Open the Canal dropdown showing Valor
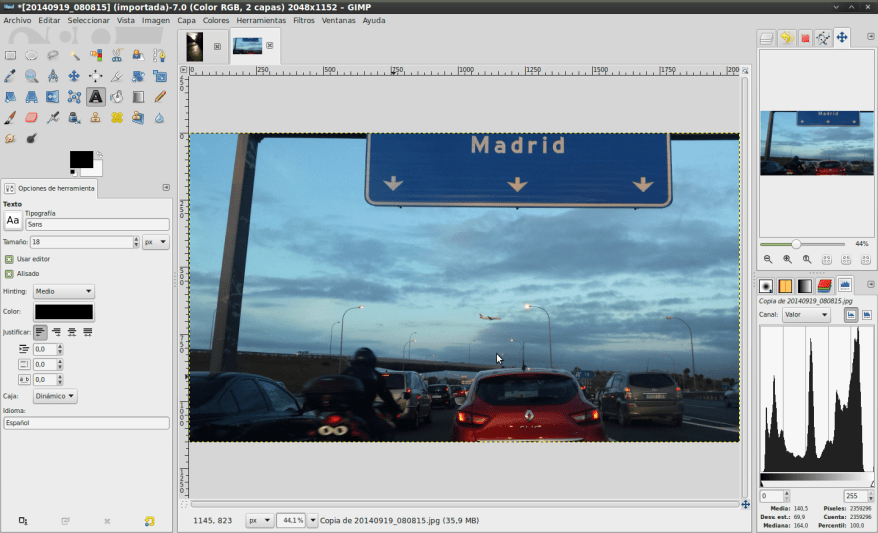The height and width of the screenshot is (533, 878). tap(806, 315)
